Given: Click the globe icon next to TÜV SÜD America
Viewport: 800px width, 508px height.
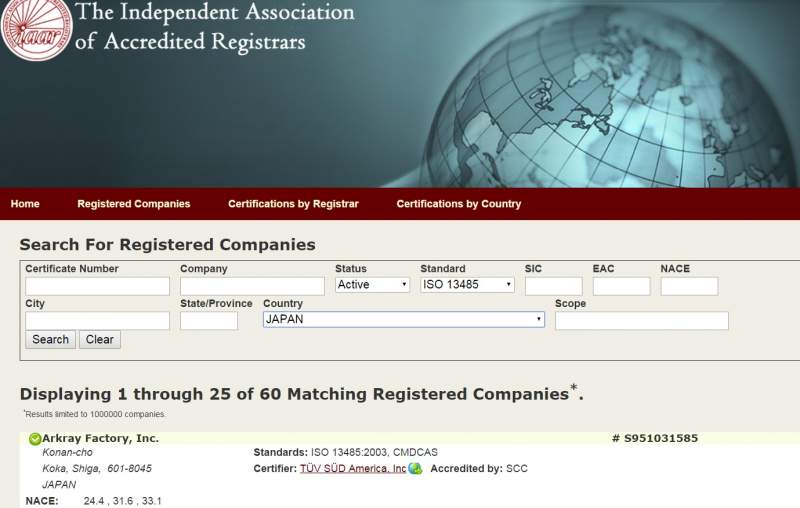Looking at the screenshot, I should click(x=415, y=468).
